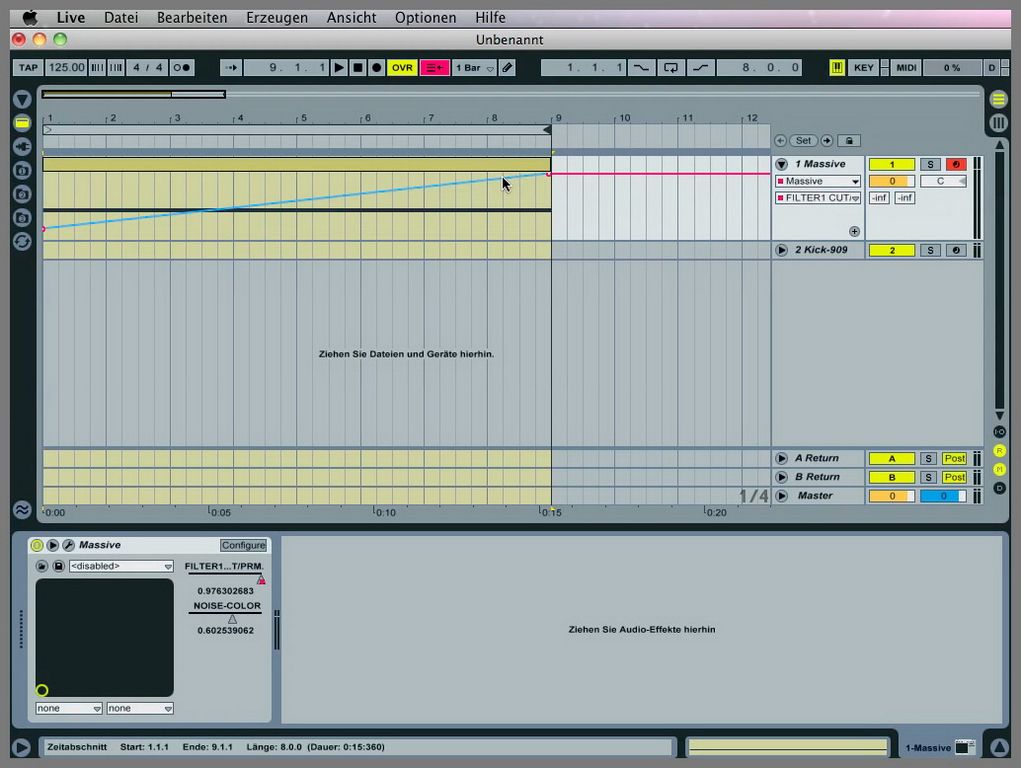1021x768 pixels.
Task: Fold the 1 Massive track
Action: click(781, 164)
